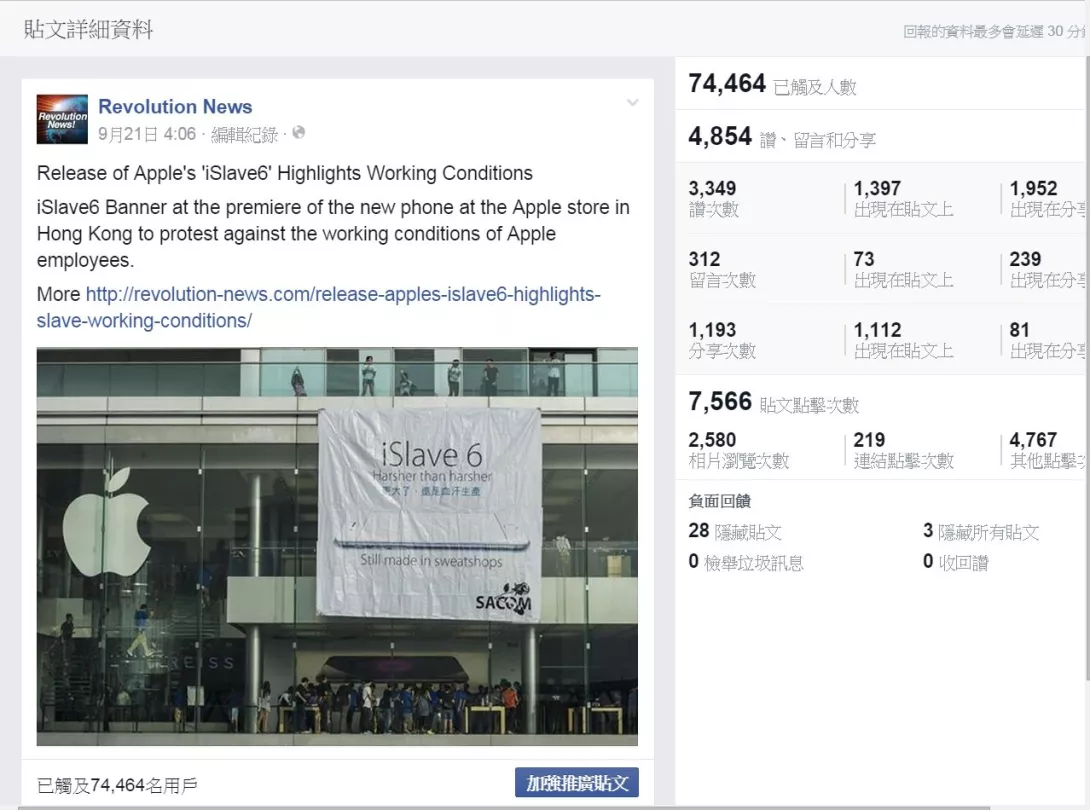Open the post options chevron menu
1090x810 pixels.
point(633,103)
